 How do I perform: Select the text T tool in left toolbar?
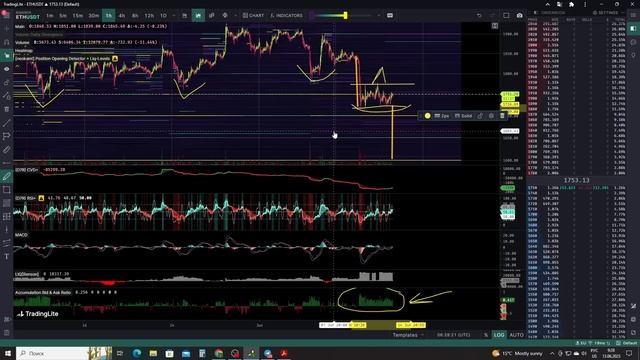pos(7,256)
